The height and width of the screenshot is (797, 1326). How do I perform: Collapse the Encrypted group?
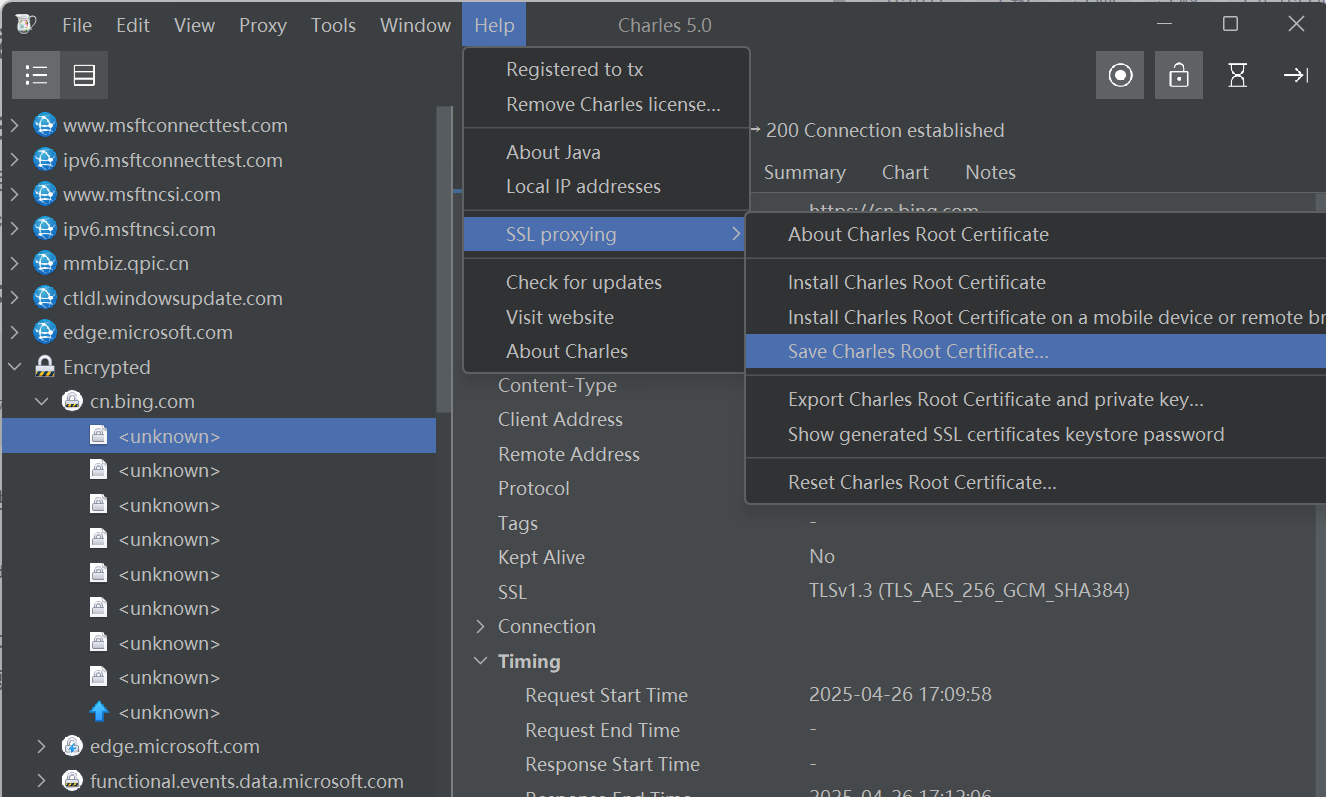point(14,367)
